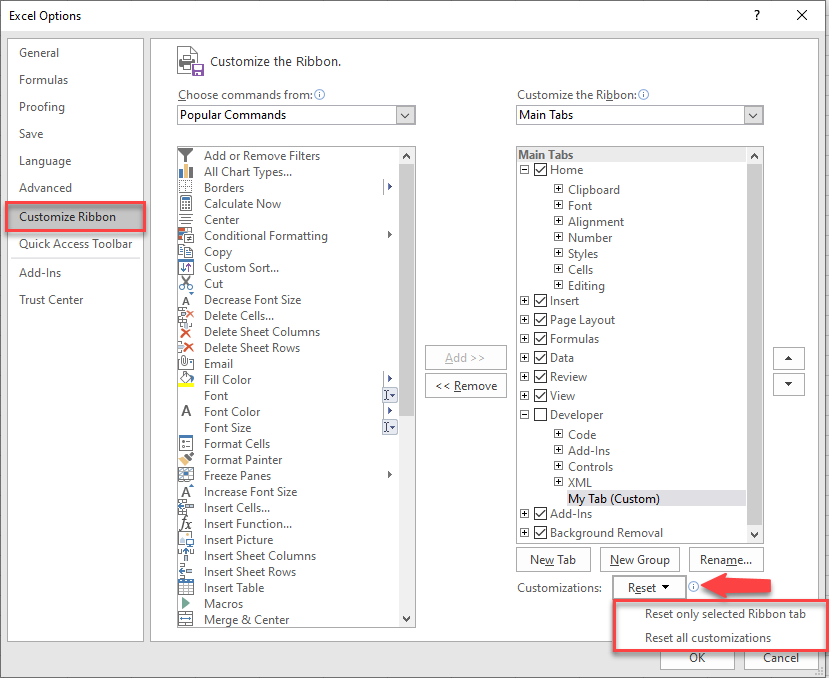Uncheck the Home tab checkbox

[540, 170]
